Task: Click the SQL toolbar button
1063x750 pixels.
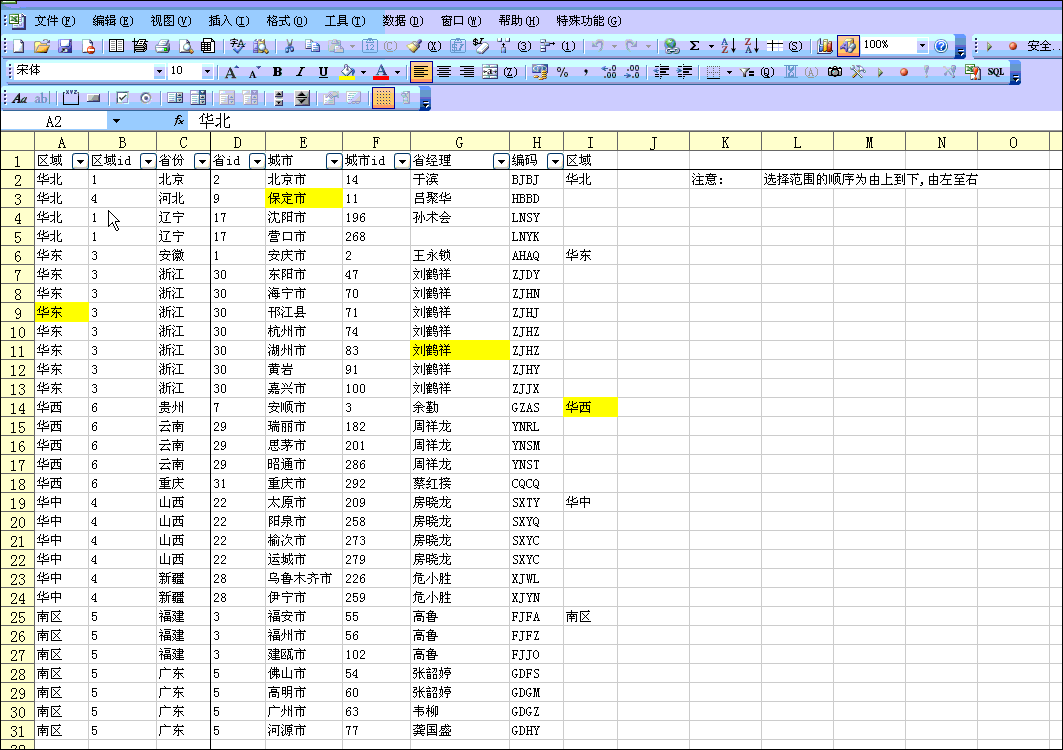Action: 996,72
